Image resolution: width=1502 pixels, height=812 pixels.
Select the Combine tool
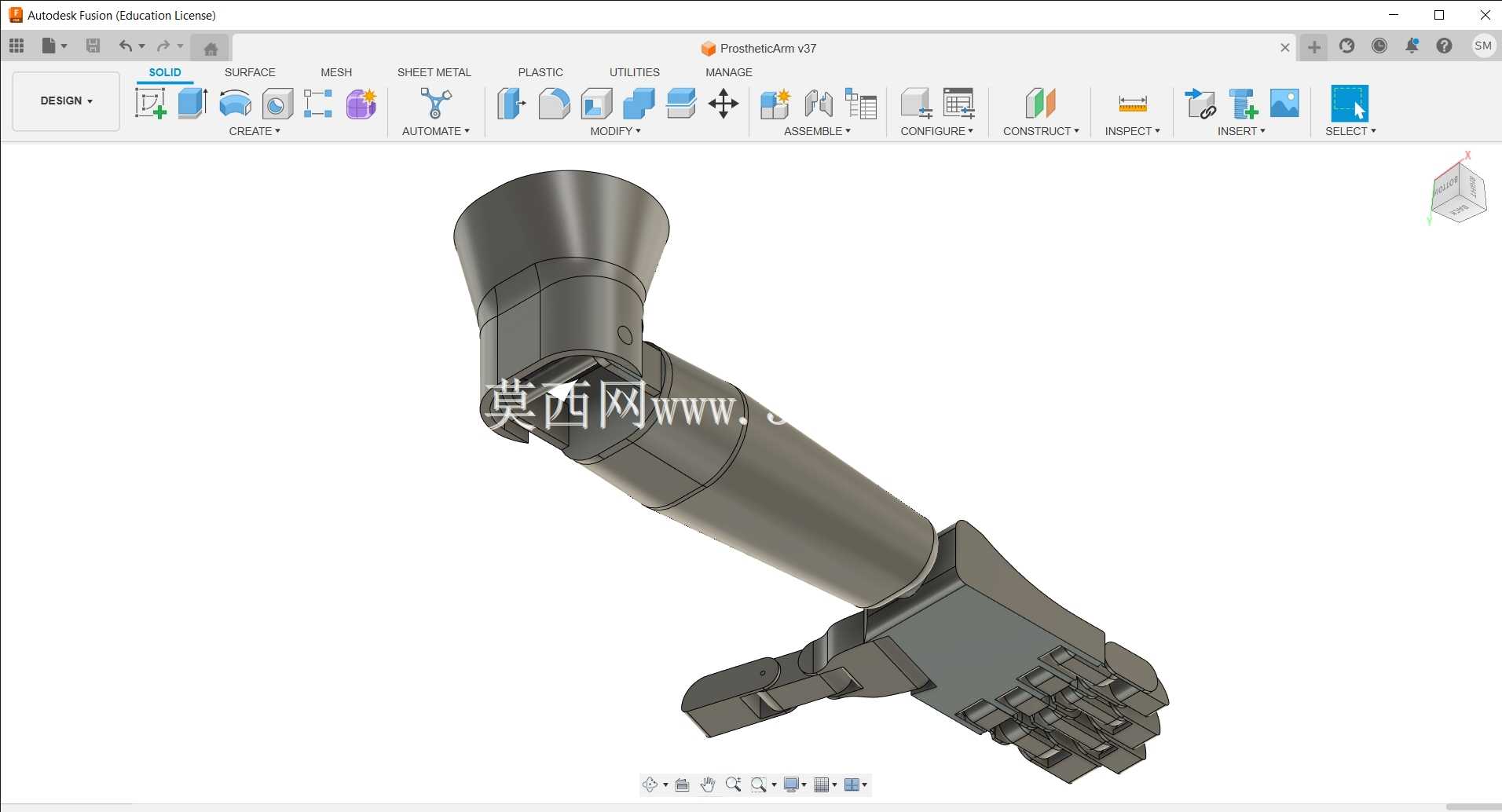click(x=639, y=103)
